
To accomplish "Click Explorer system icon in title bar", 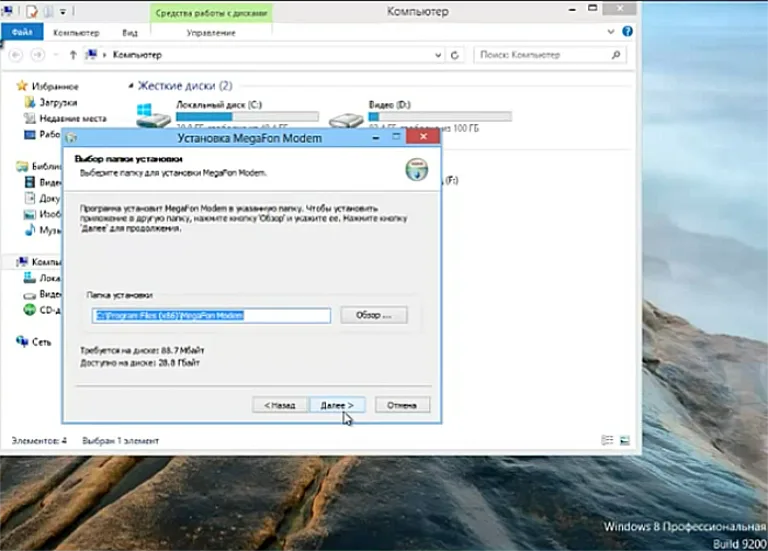I will point(7,10).
